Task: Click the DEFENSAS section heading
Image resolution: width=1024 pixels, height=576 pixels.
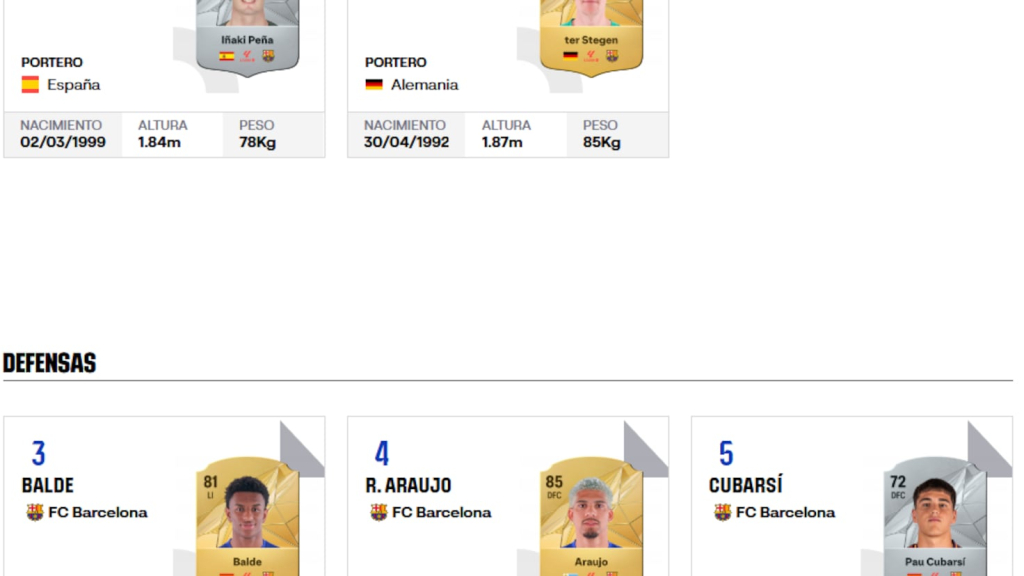Action: tap(50, 363)
